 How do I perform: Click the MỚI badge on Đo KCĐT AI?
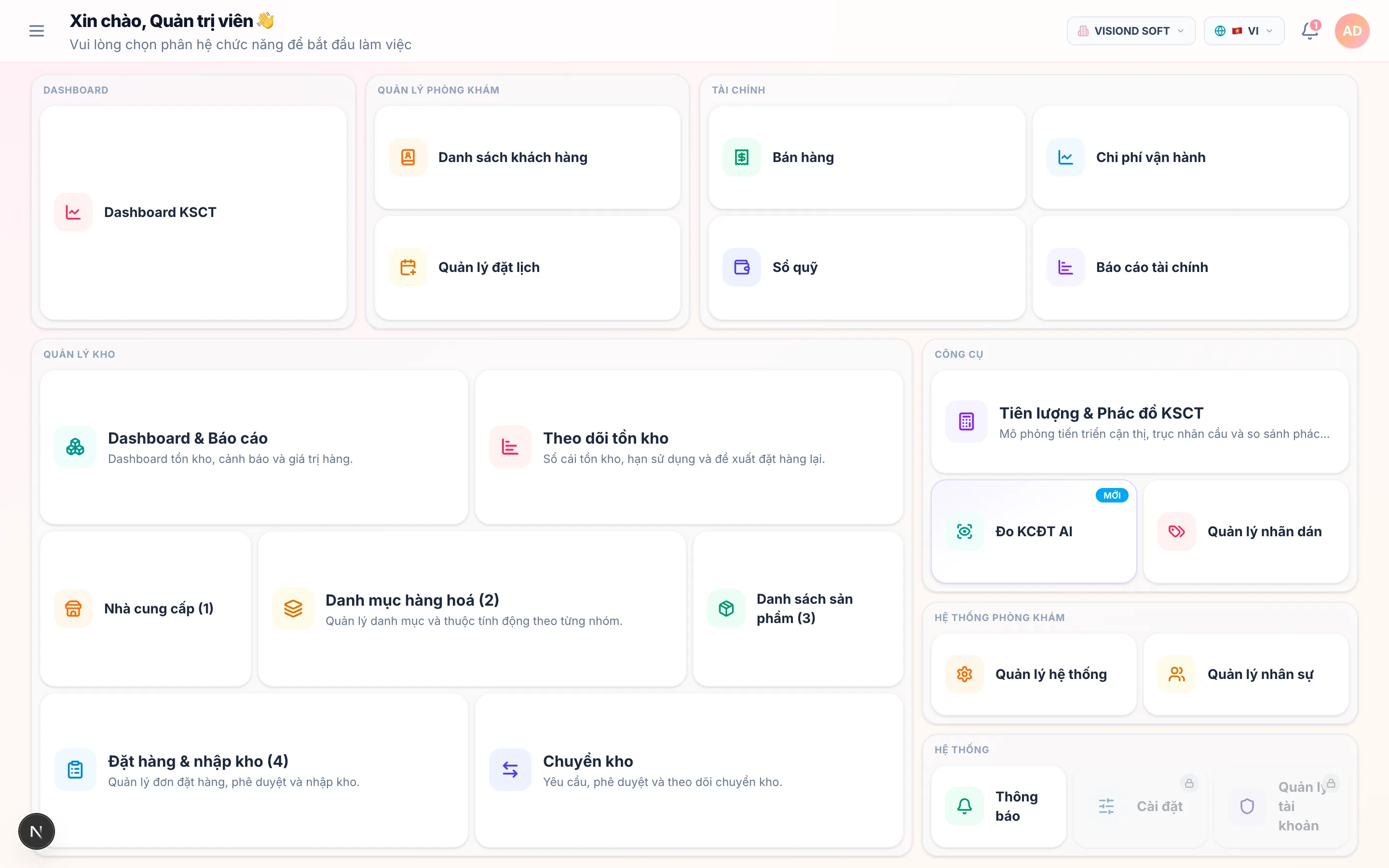tap(1112, 495)
